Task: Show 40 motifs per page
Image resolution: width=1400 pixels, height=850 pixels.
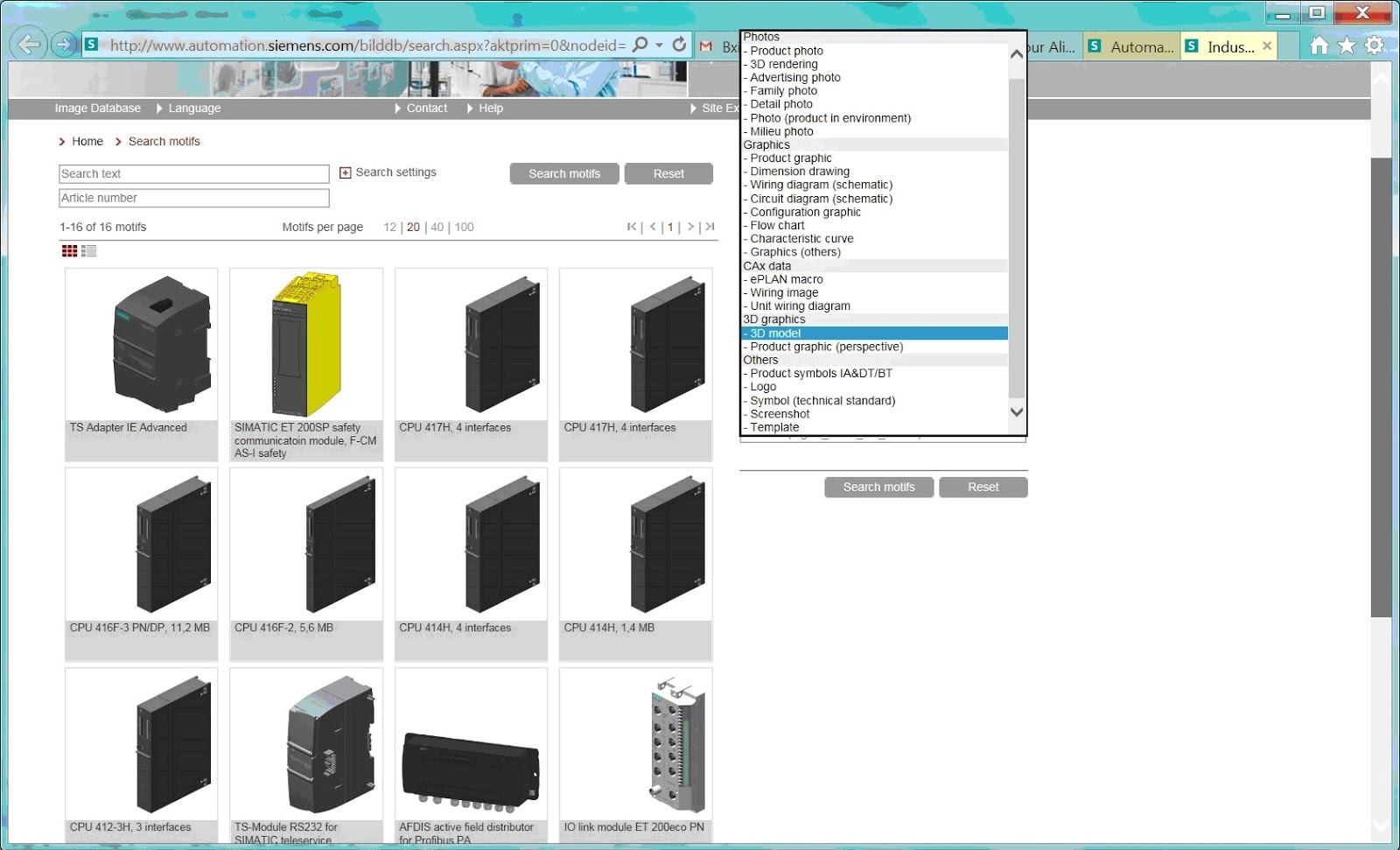Action: (x=437, y=227)
